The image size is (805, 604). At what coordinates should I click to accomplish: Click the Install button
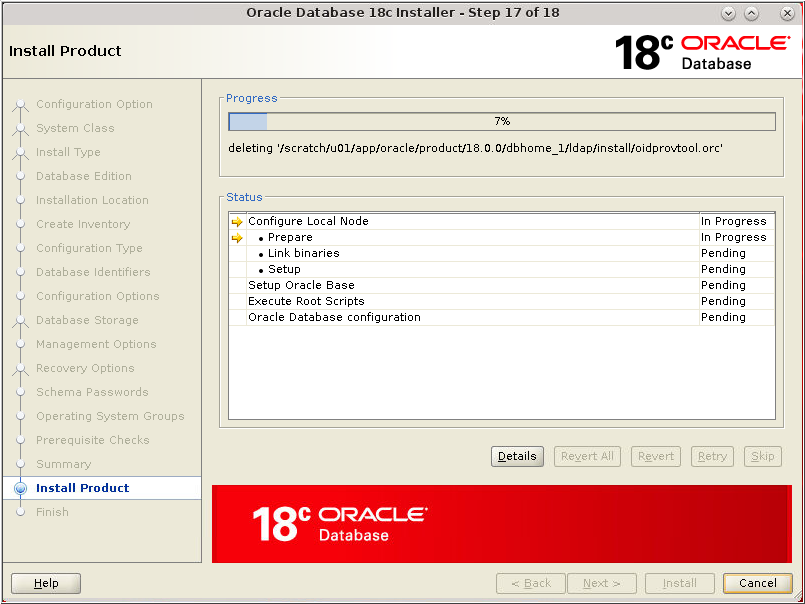click(680, 583)
